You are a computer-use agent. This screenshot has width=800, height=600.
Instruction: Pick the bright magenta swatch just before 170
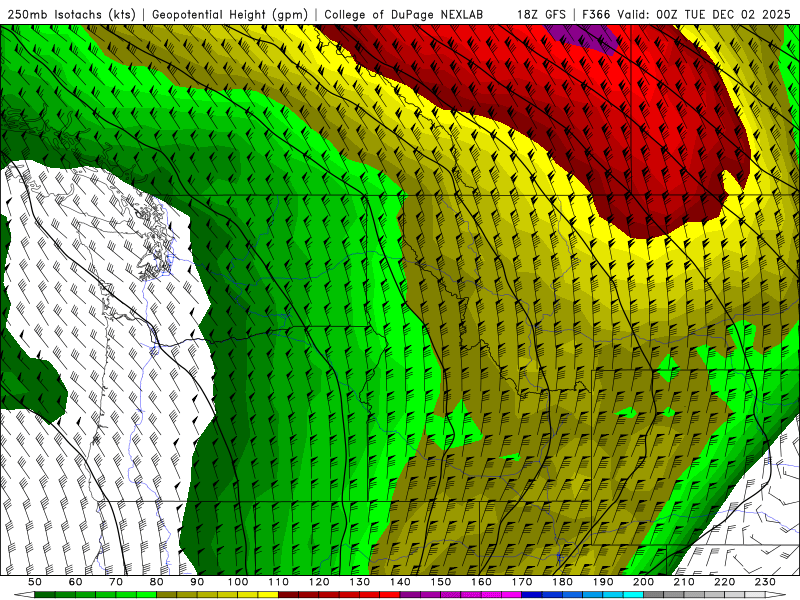coord(511,595)
